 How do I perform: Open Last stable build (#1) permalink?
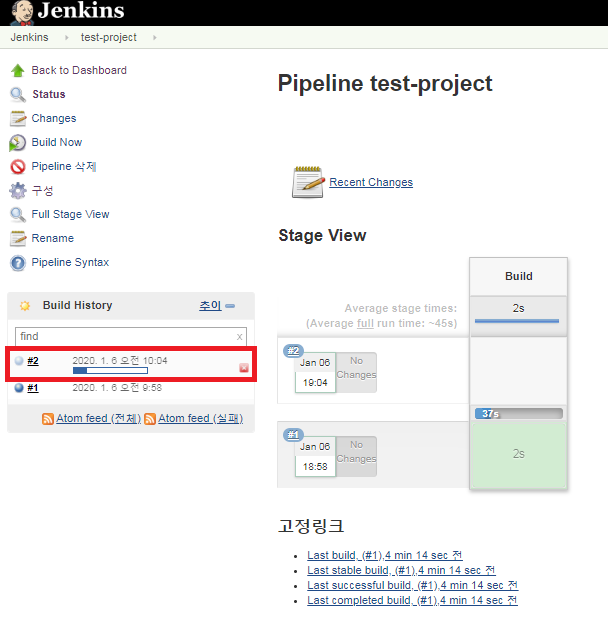coord(401,570)
